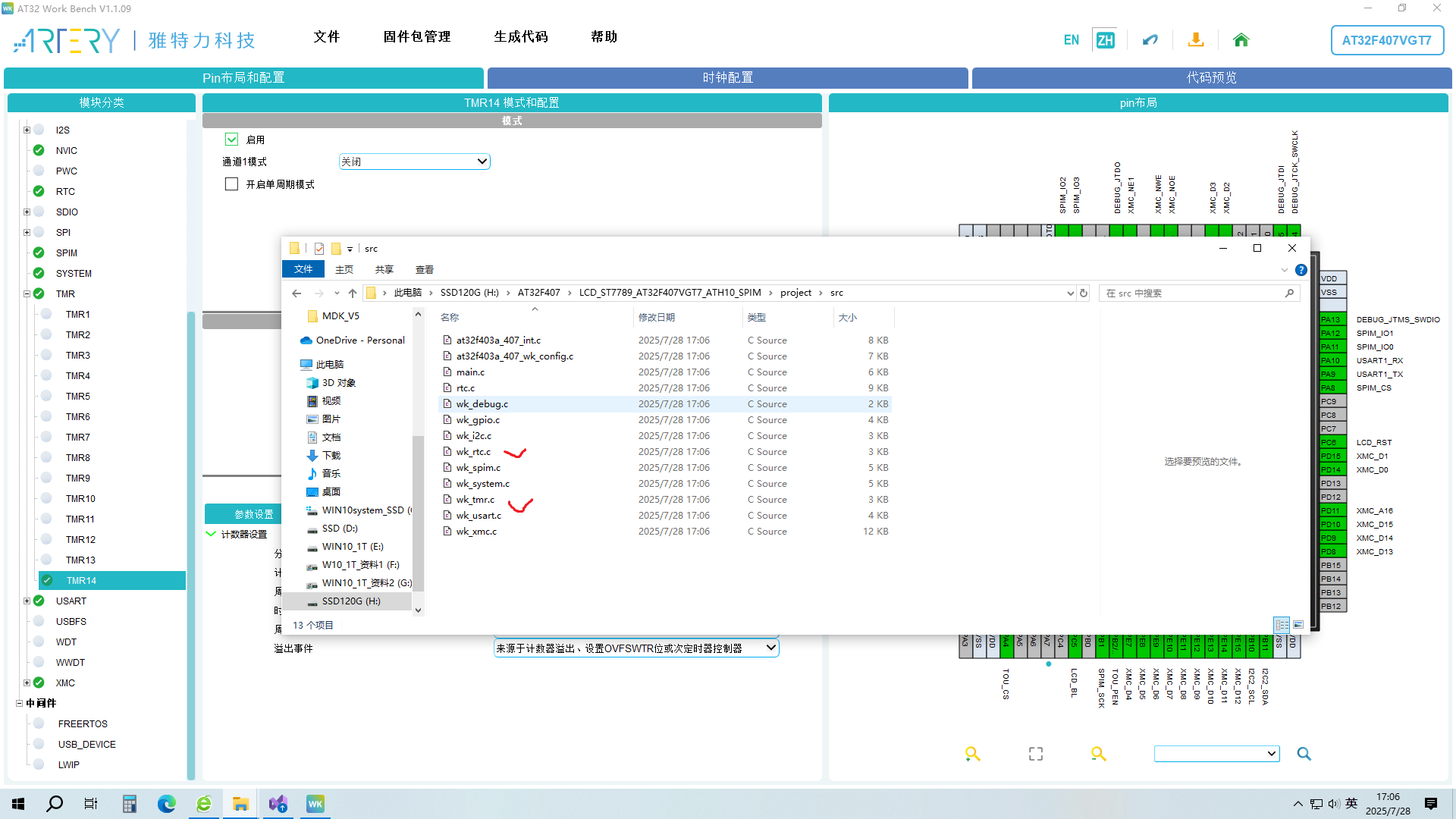Open SSD120G (H:) in navigation pane
The height and width of the screenshot is (819, 1456).
tap(351, 601)
